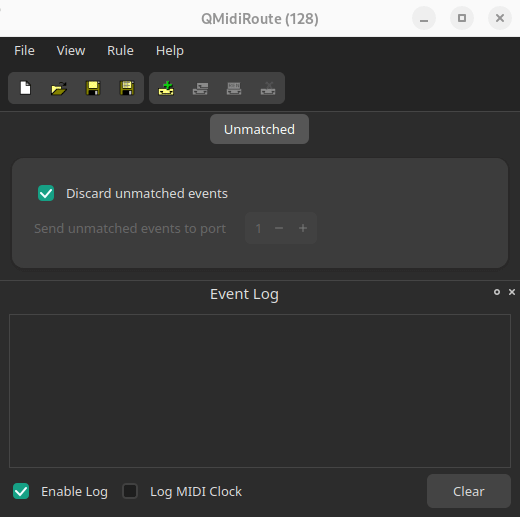Open a file with the folder icon
This screenshot has width=520, height=517.
pos(59,88)
